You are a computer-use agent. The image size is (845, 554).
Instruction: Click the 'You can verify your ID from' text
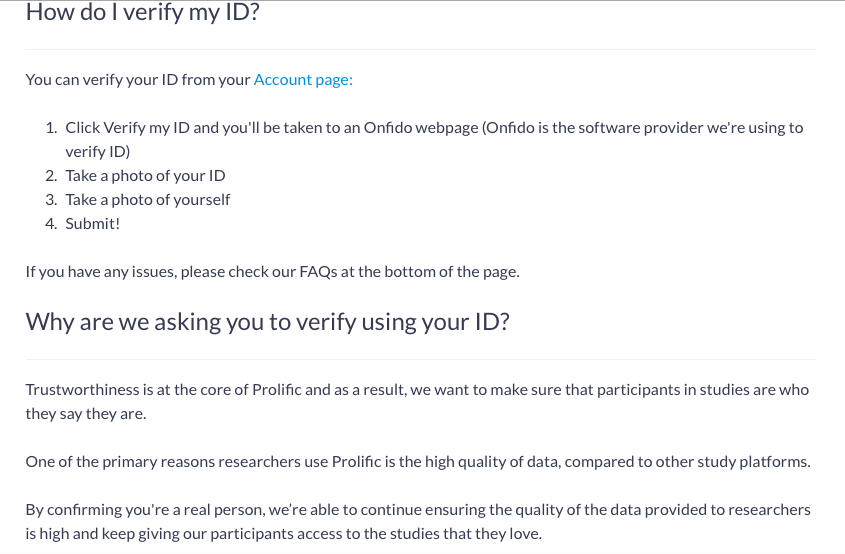pyautogui.click(x=138, y=80)
